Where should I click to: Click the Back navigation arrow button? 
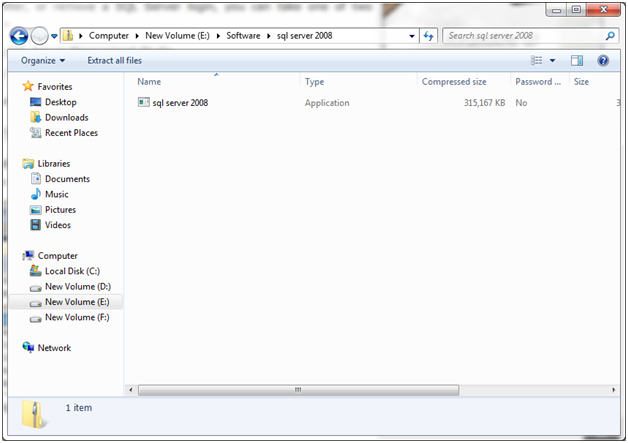point(19,36)
